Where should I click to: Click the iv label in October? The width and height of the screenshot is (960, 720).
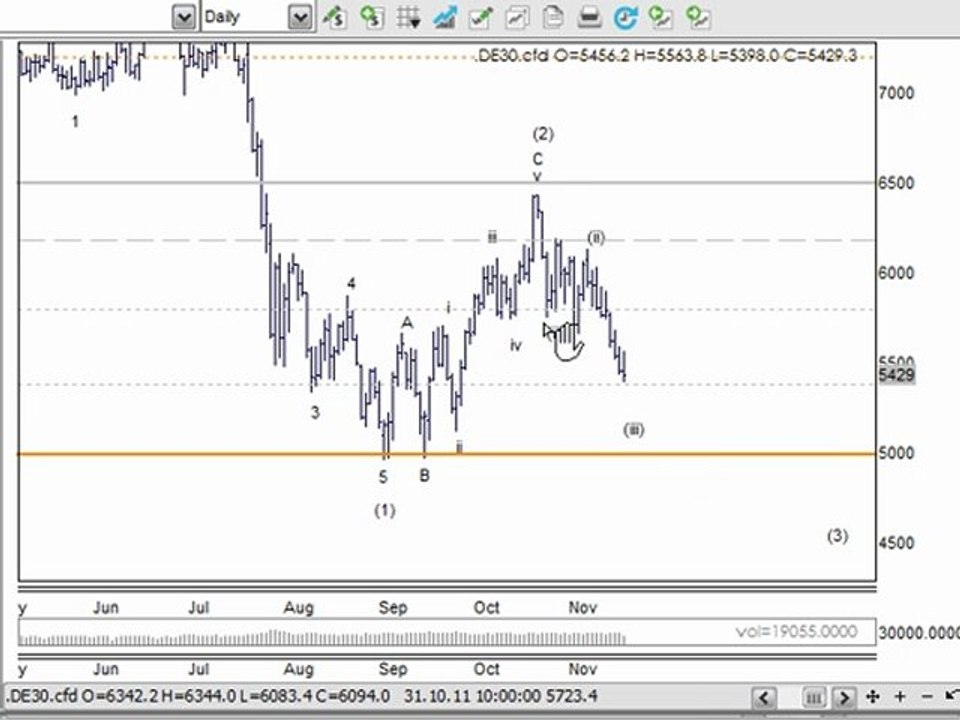[516, 346]
